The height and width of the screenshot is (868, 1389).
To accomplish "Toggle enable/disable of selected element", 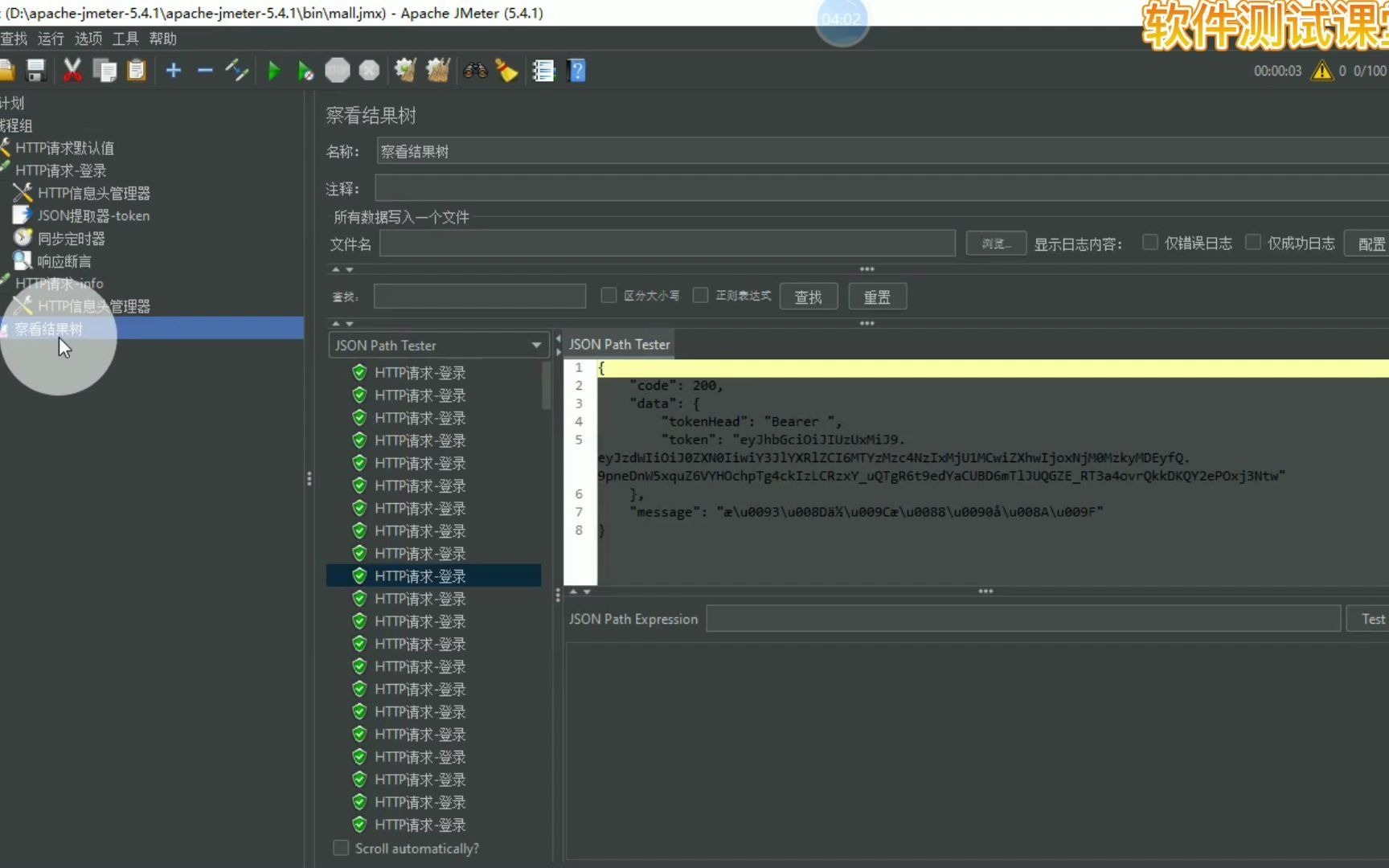I will 237,71.
